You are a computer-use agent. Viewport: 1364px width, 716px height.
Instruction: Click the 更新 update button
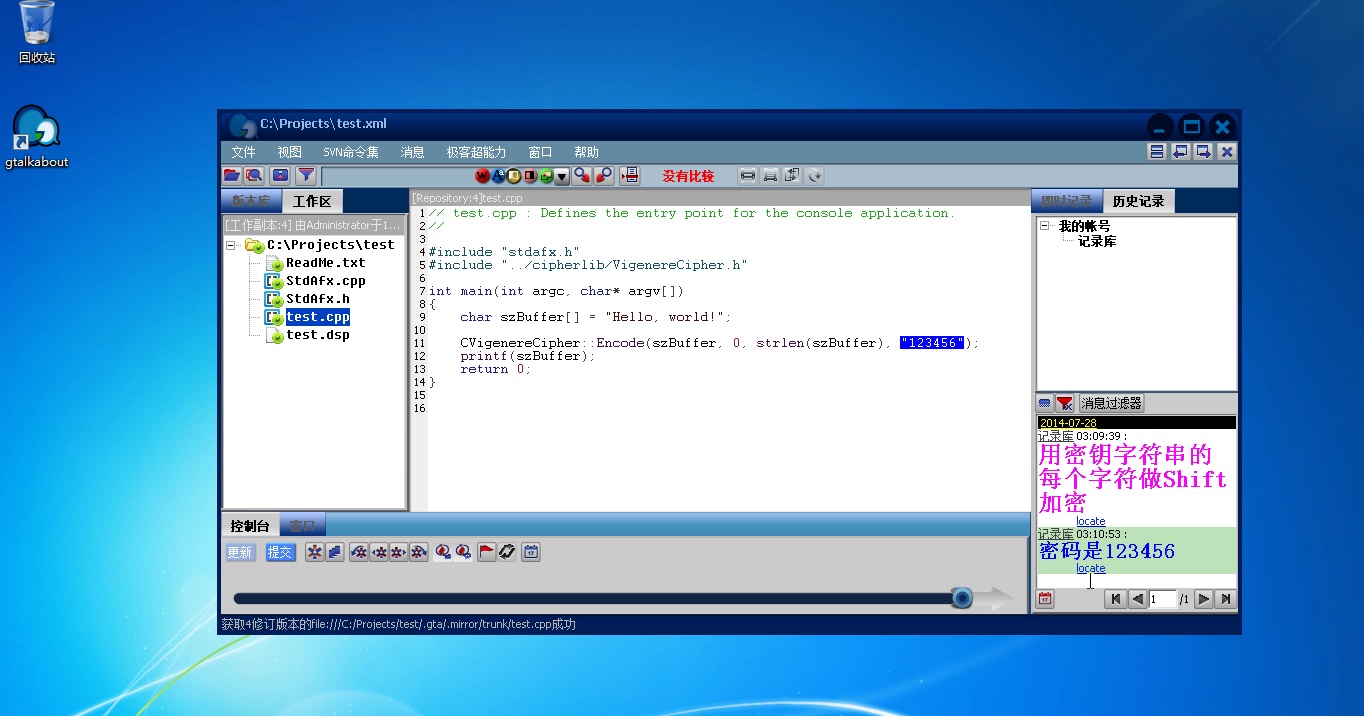[x=240, y=552]
